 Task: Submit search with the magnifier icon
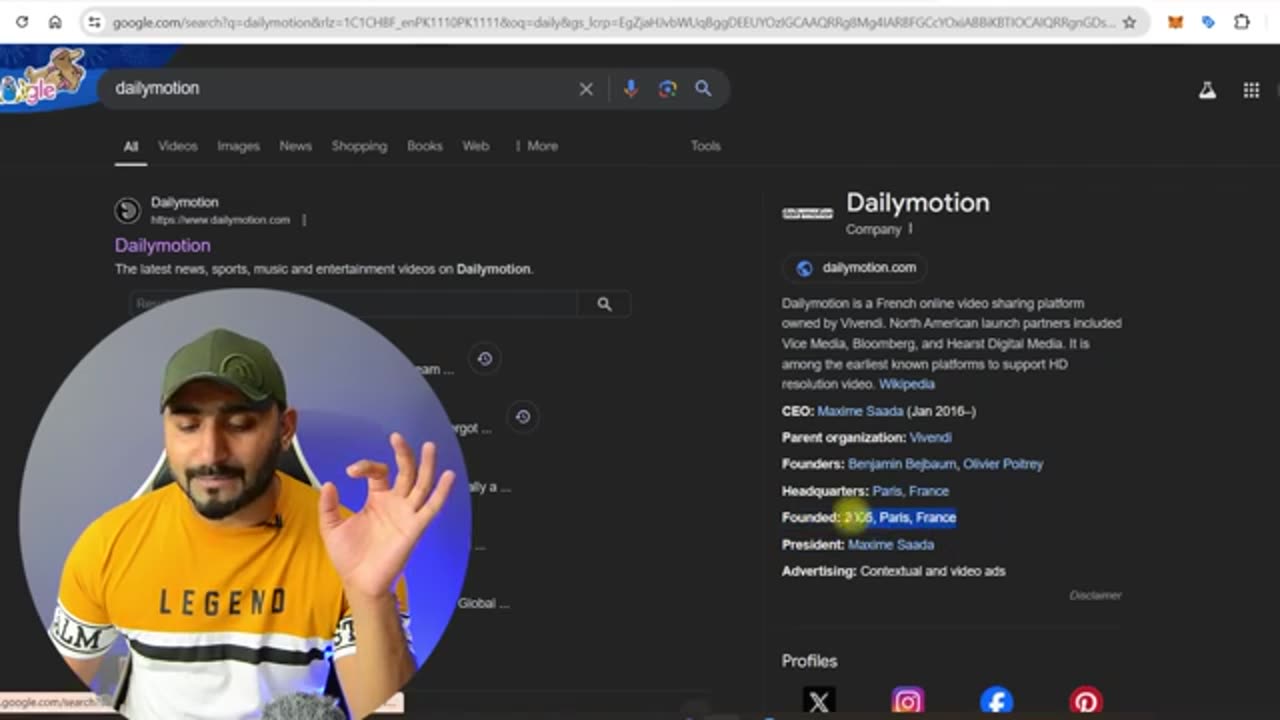tap(704, 89)
